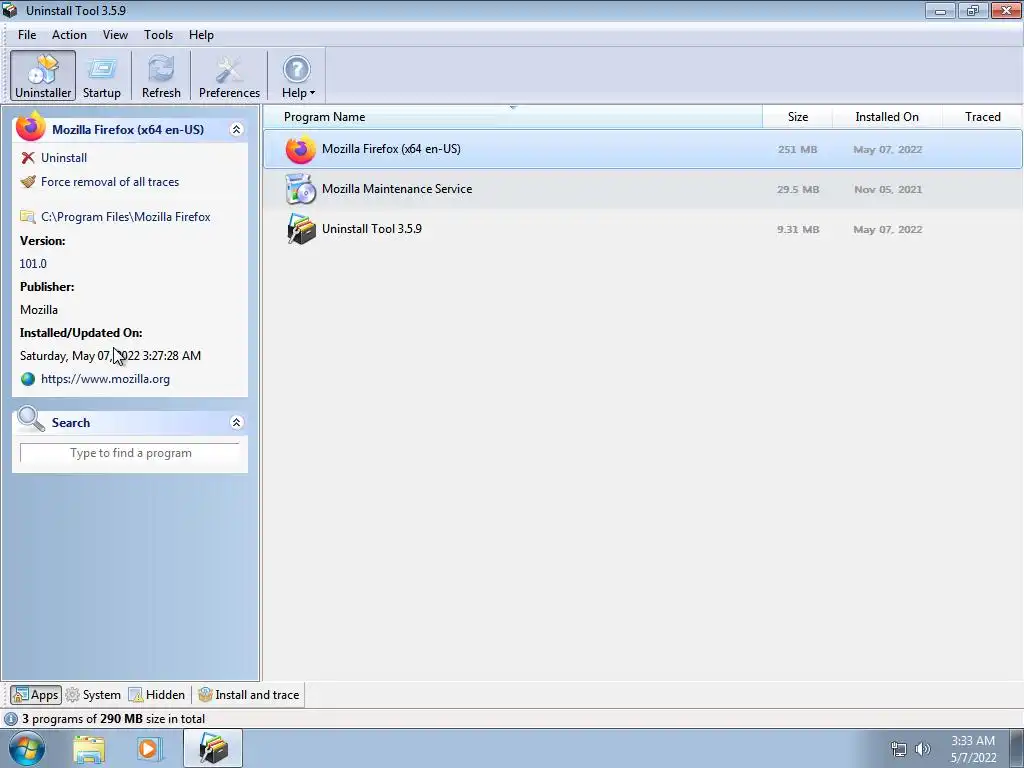1024x768 pixels.
Task: Click the version number 101.0
Action: [33, 264]
